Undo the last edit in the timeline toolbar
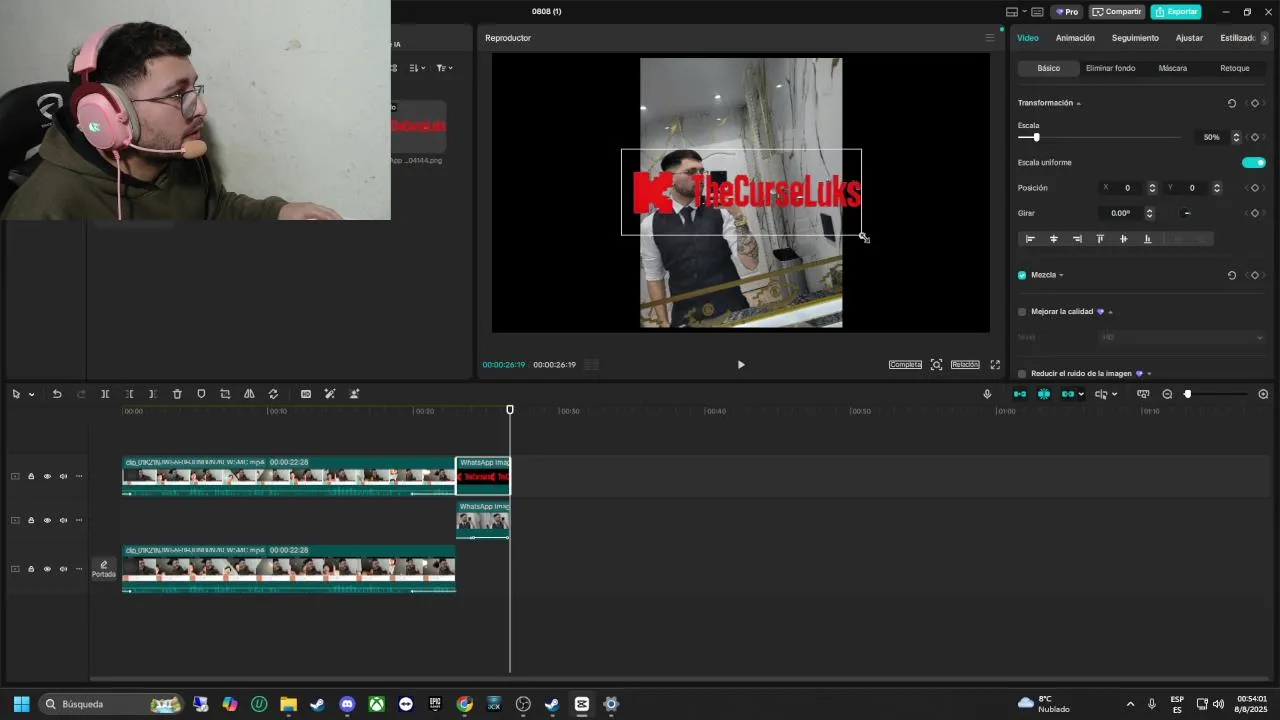This screenshot has height=720, width=1280. (57, 394)
